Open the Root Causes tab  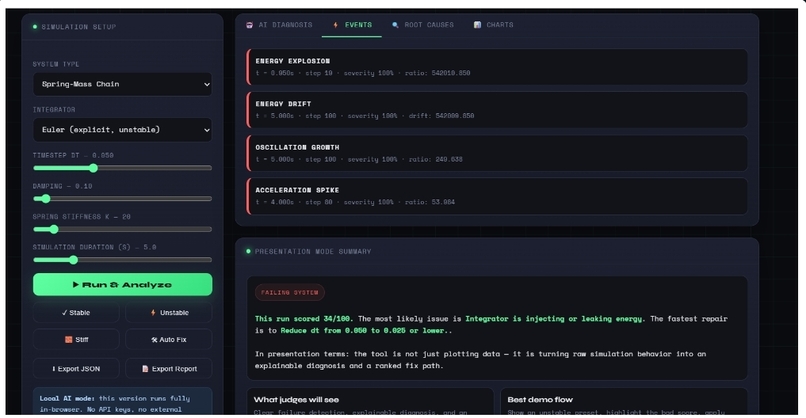tap(423, 25)
